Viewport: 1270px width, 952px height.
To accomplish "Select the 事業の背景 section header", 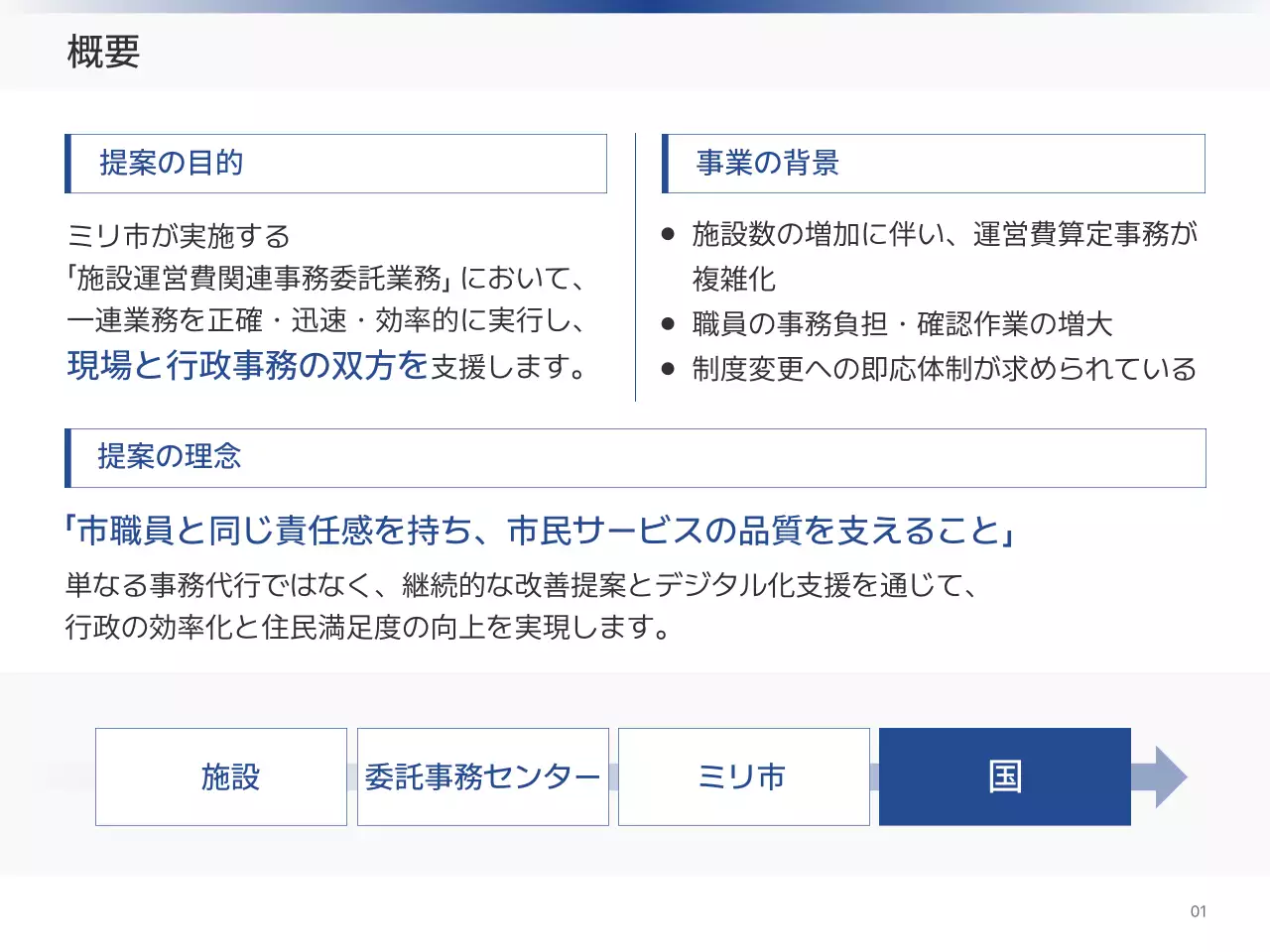I will [x=768, y=163].
